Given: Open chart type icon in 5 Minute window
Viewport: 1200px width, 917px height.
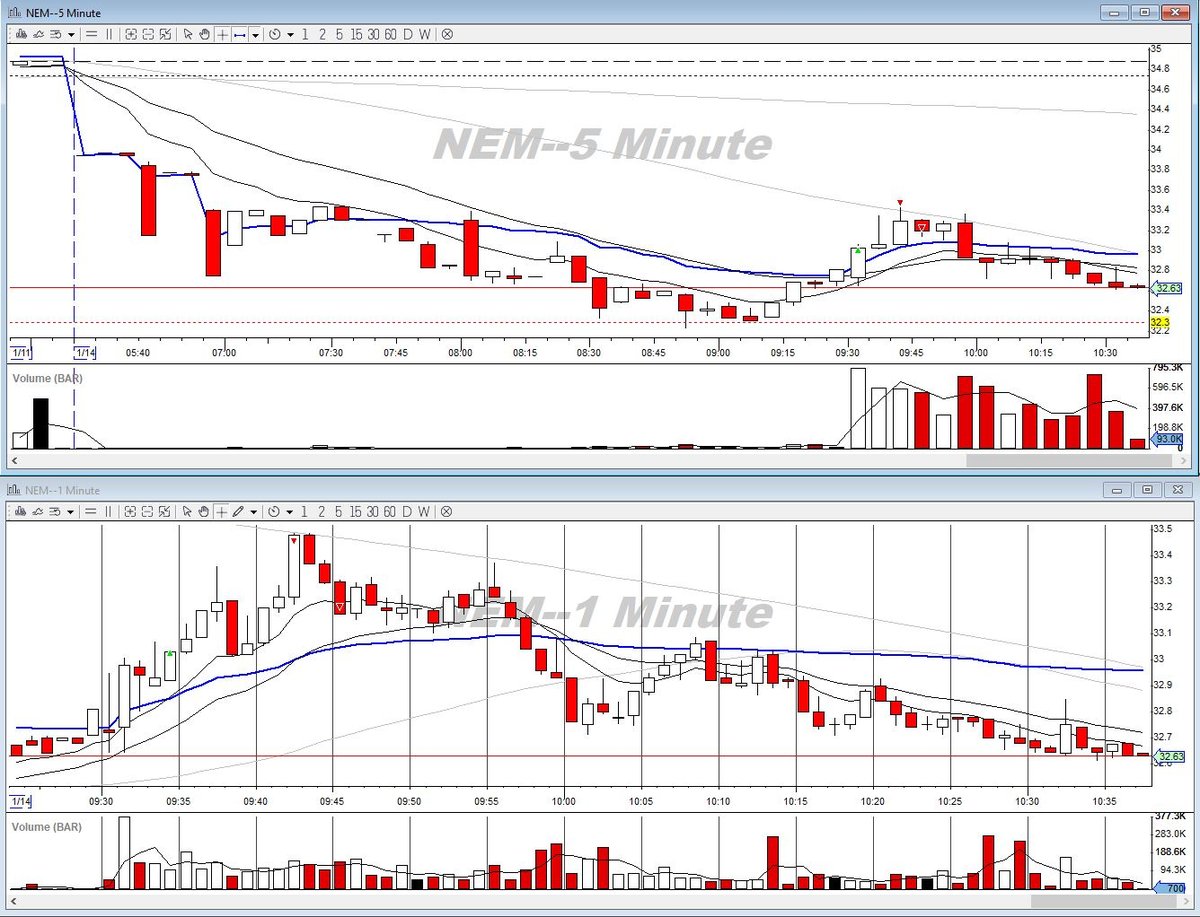Looking at the screenshot, I should [x=22, y=34].
